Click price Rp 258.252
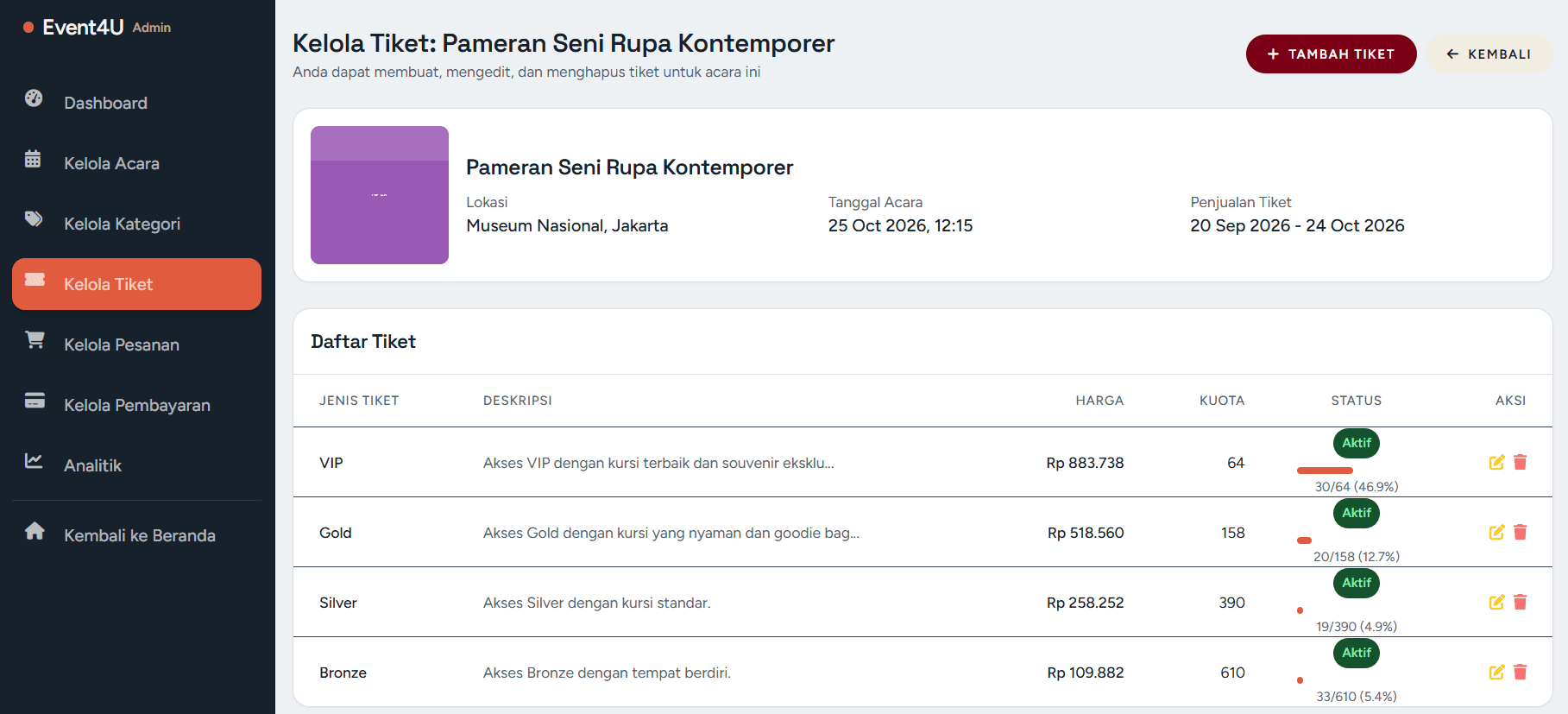This screenshot has width=1568, height=714. point(1085,603)
